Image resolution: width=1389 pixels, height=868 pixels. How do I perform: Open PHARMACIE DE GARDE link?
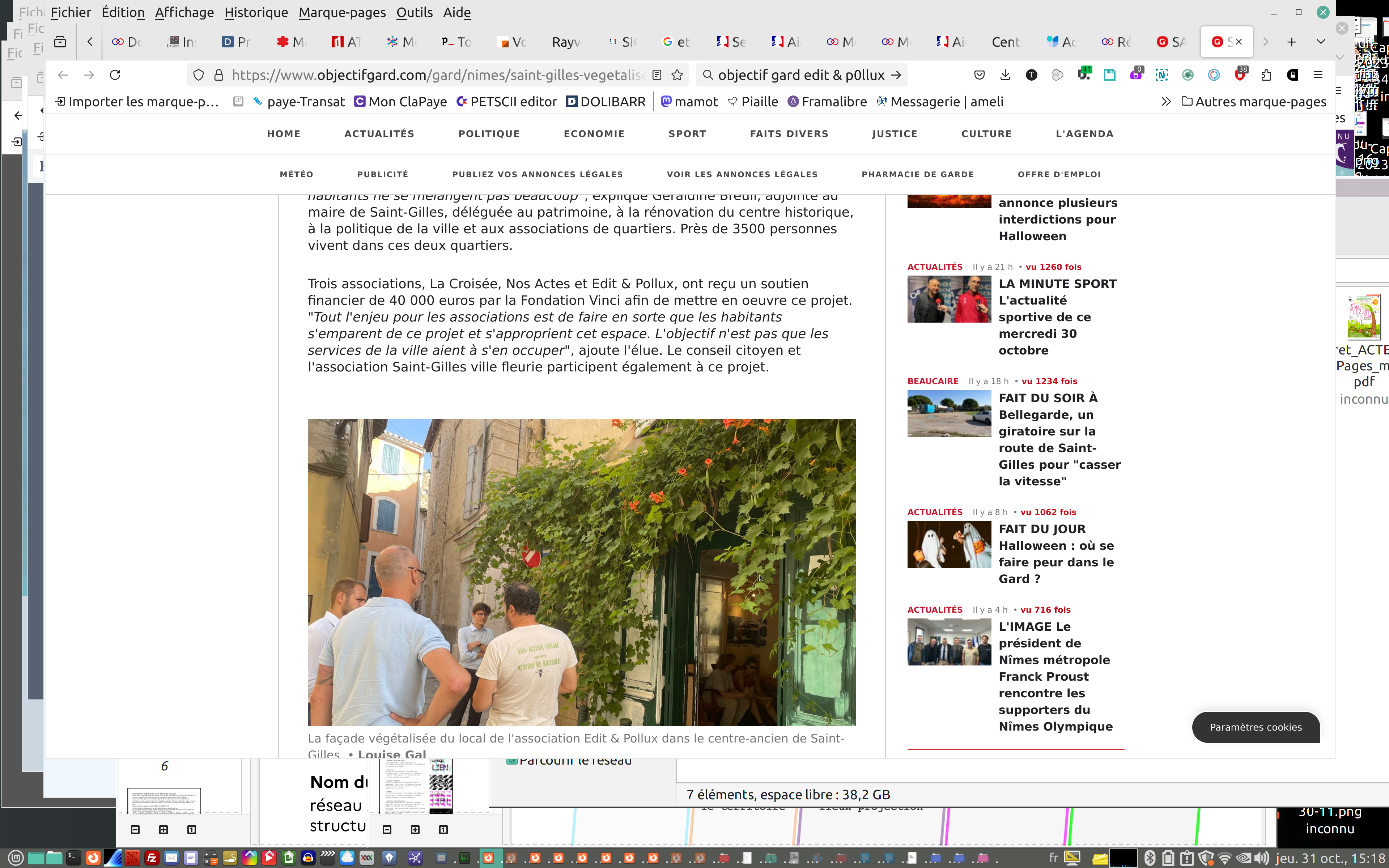coord(917,175)
